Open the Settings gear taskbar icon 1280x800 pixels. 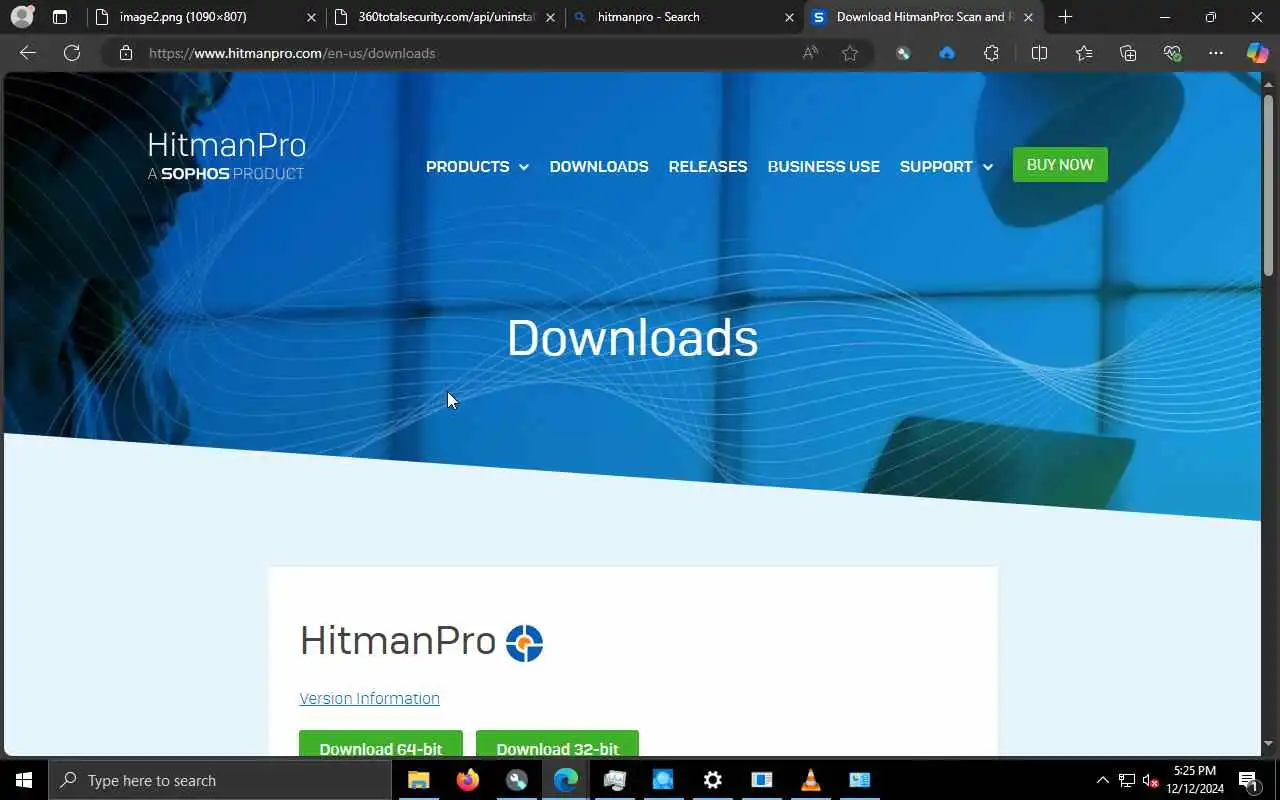click(712, 780)
